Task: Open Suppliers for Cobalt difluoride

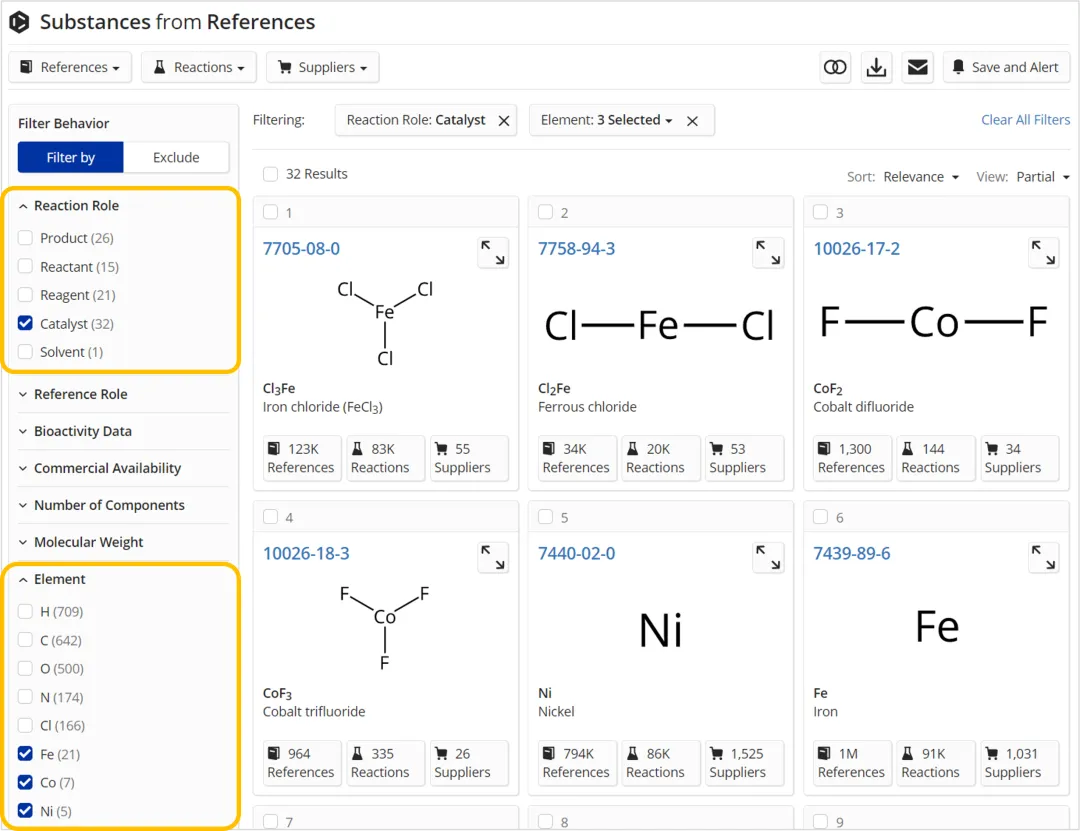Action: coord(1013,458)
